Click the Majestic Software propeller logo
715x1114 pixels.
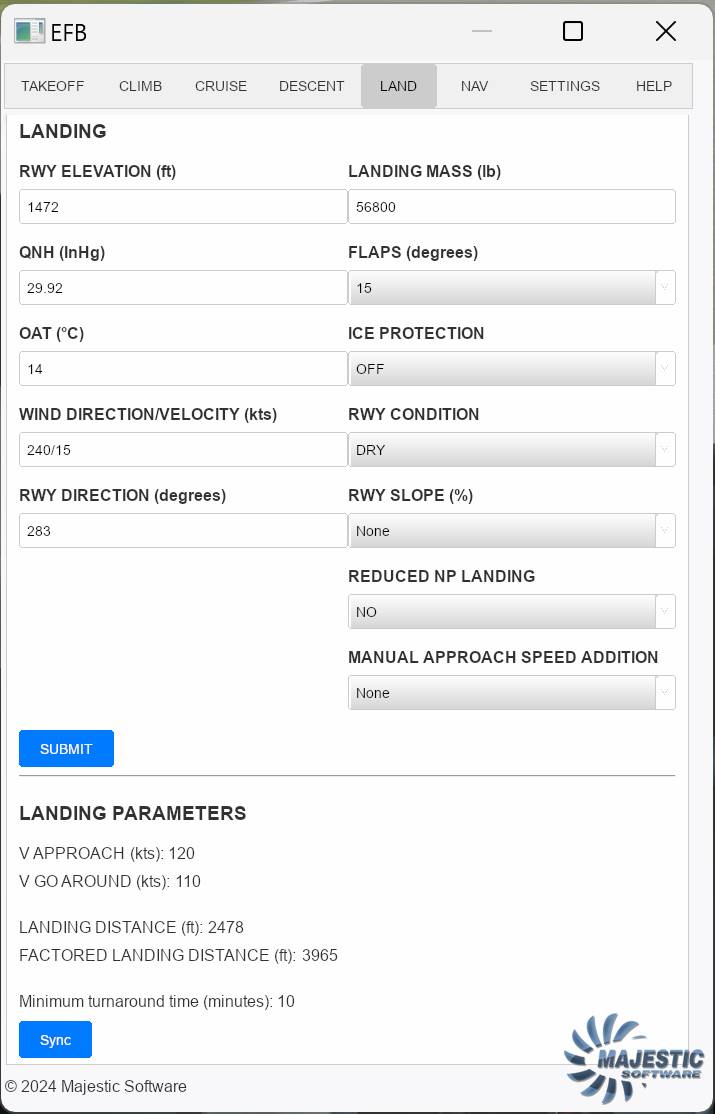tap(634, 1057)
